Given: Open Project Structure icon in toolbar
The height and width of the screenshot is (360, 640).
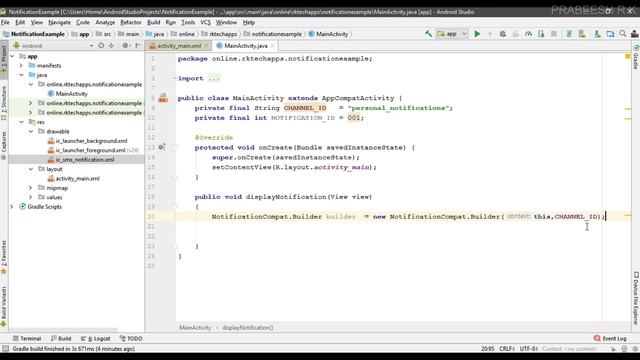Looking at the screenshot, I should pyautogui.click(x=610, y=34).
